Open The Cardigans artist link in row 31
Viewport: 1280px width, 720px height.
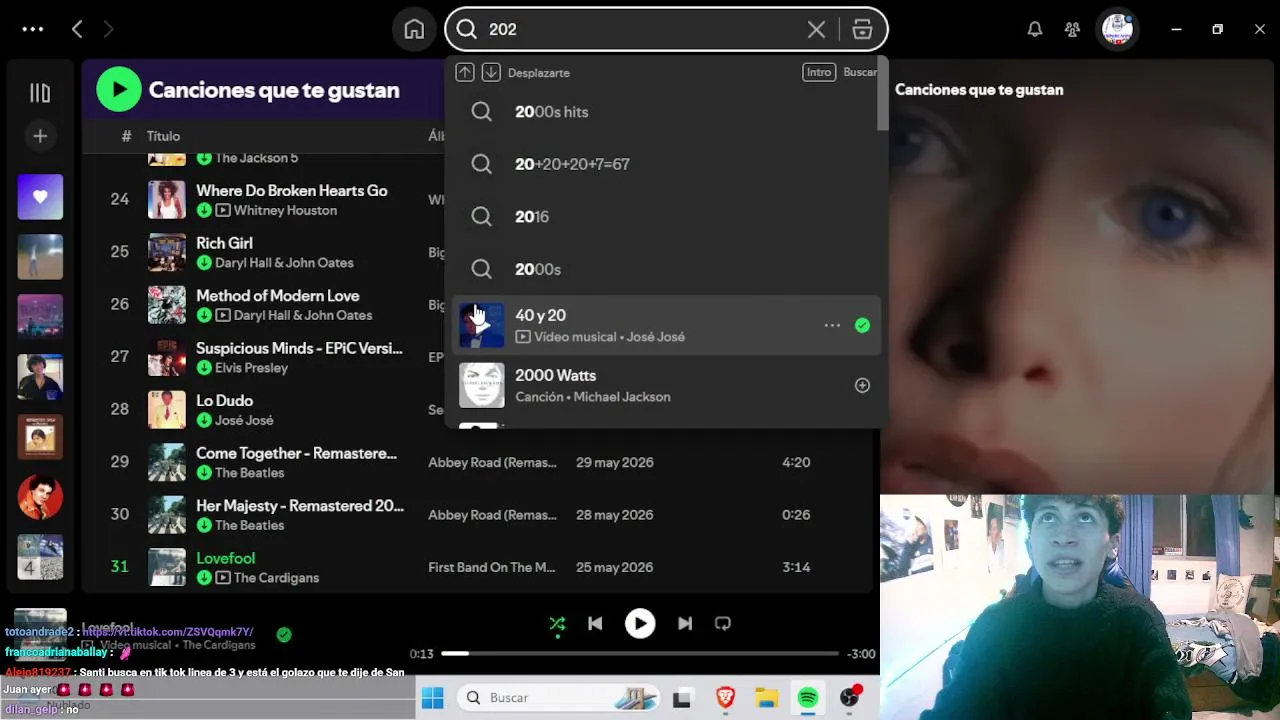(x=276, y=578)
